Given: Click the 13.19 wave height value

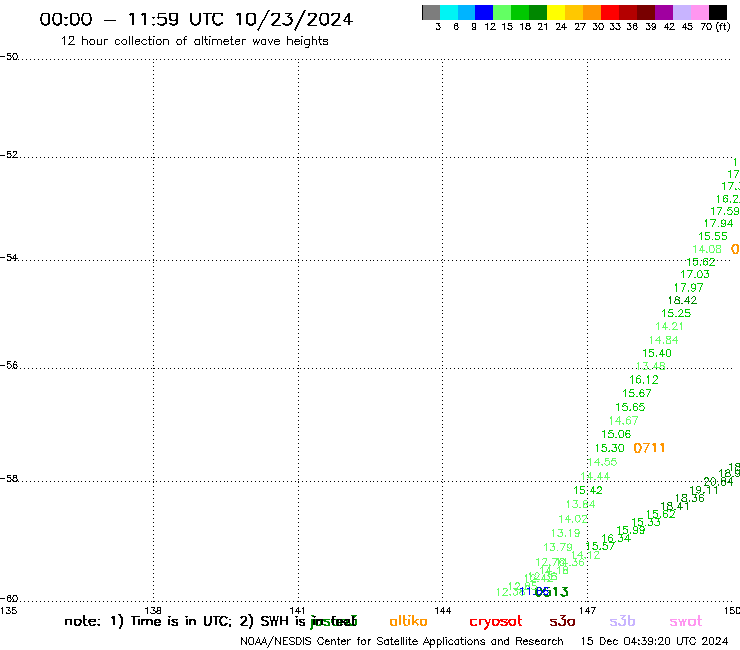Looking at the screenshot, I should pyautogui.click(x=565, y=533).
